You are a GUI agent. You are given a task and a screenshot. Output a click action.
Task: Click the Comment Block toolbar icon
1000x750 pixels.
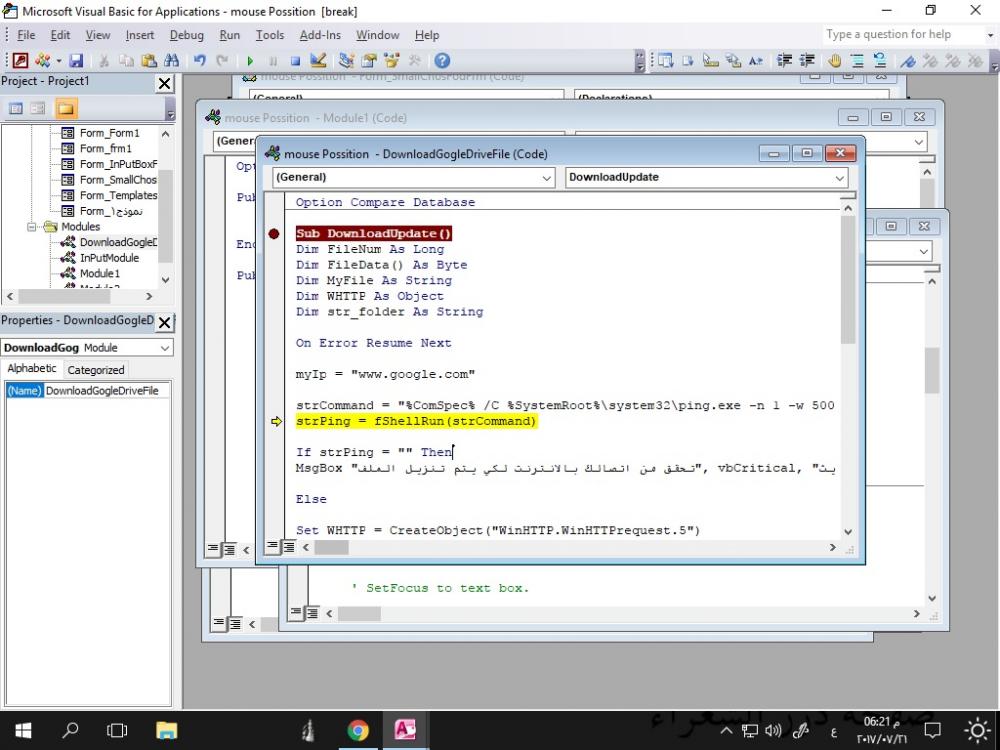pos(857,61)
